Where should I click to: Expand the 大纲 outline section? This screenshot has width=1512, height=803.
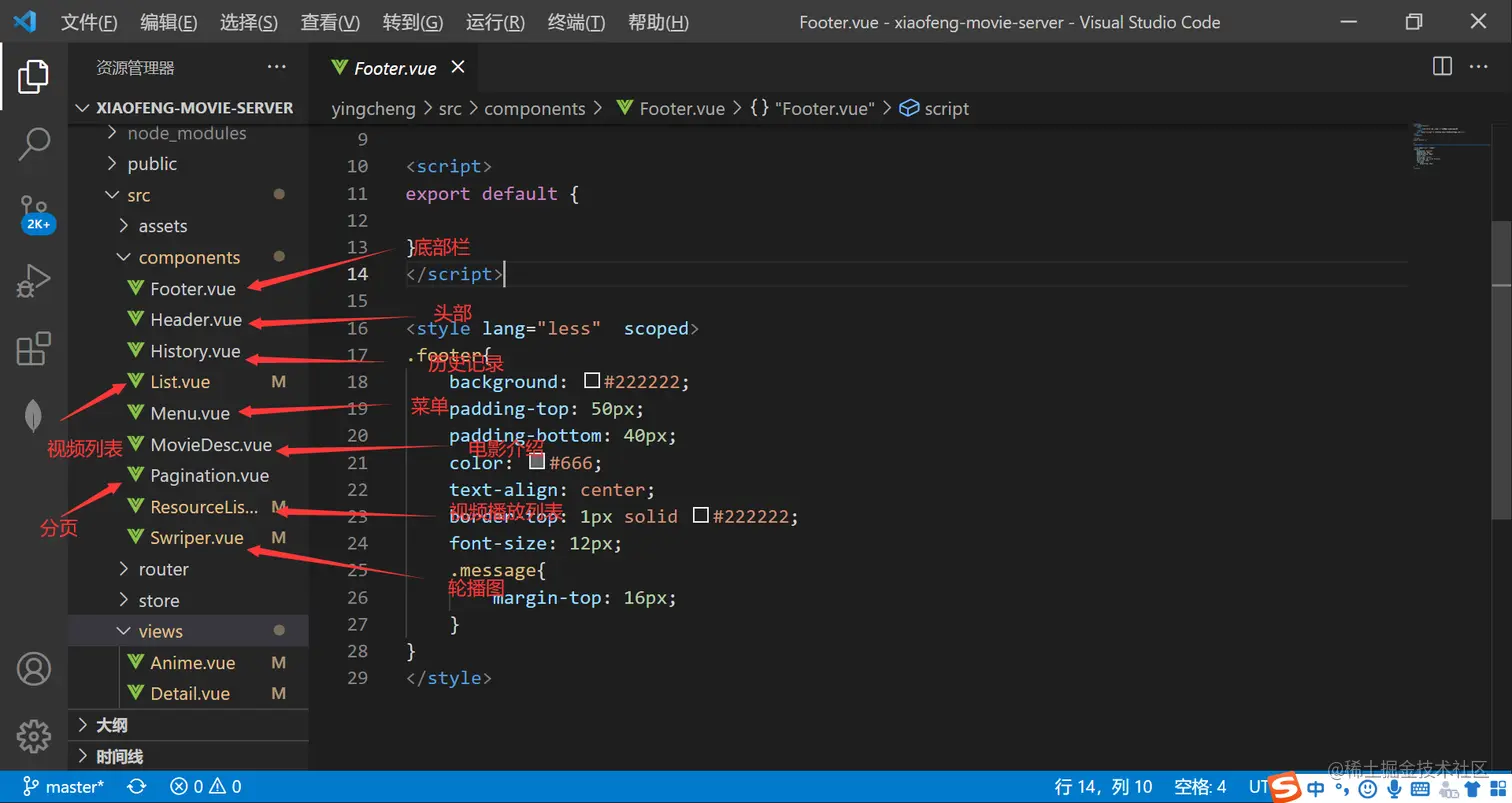188,725
